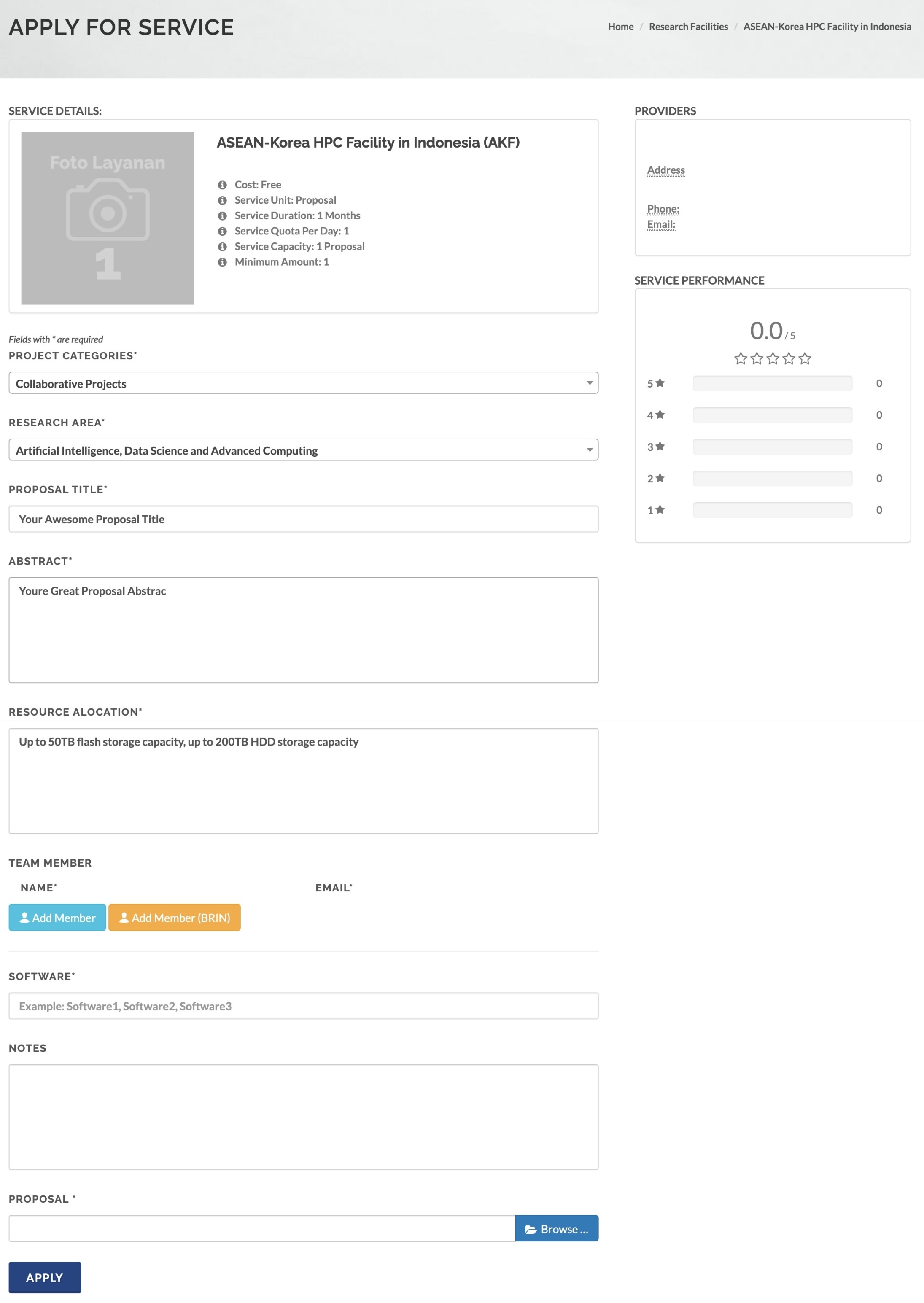This screenshot has height=1303, width=924.
Task: Go to Home in the breadcrumb
Action: [x=621, y=26]
